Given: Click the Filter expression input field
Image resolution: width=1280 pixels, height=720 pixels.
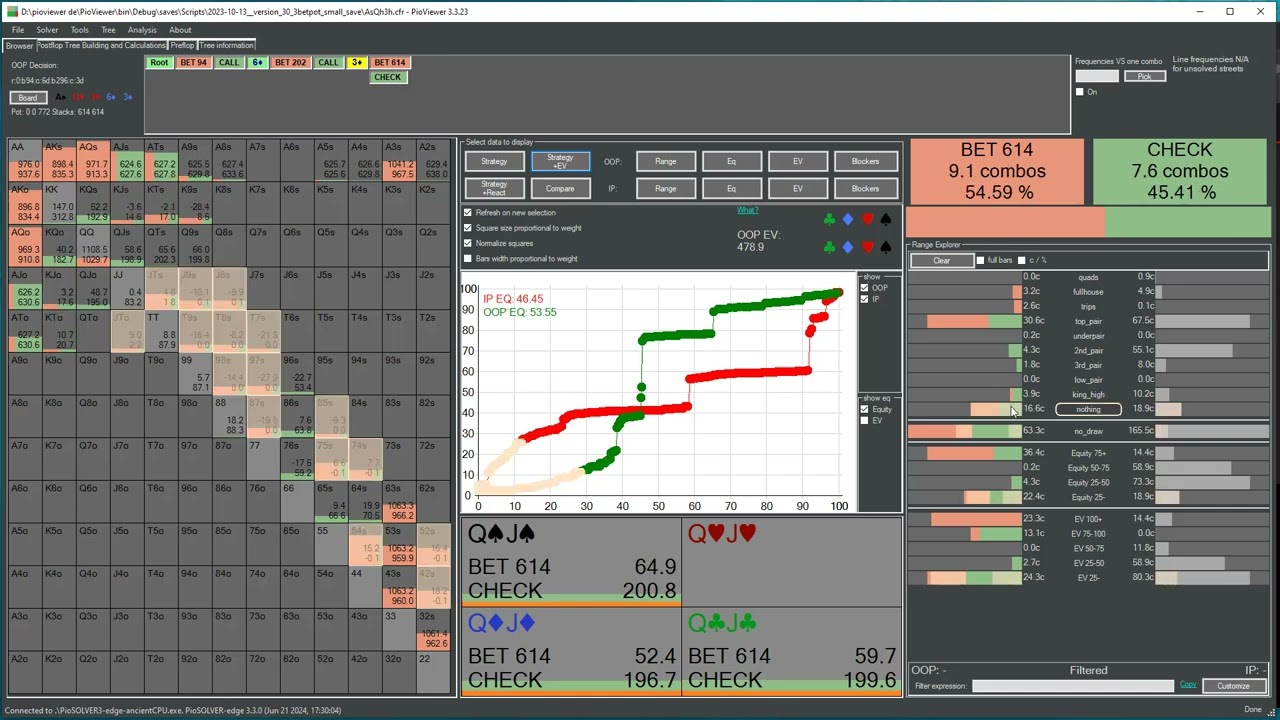Looking at the screenshot, I should pos(1073,686).
